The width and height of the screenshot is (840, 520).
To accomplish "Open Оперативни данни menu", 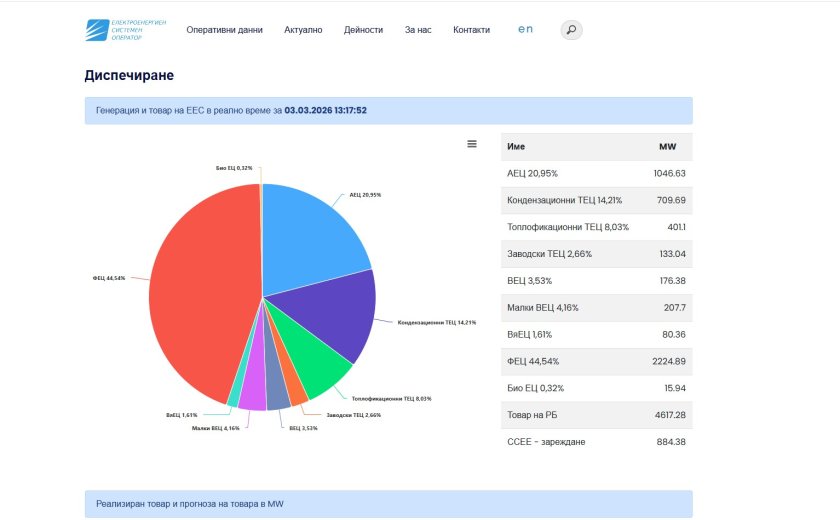I will (x=224, y=30).
